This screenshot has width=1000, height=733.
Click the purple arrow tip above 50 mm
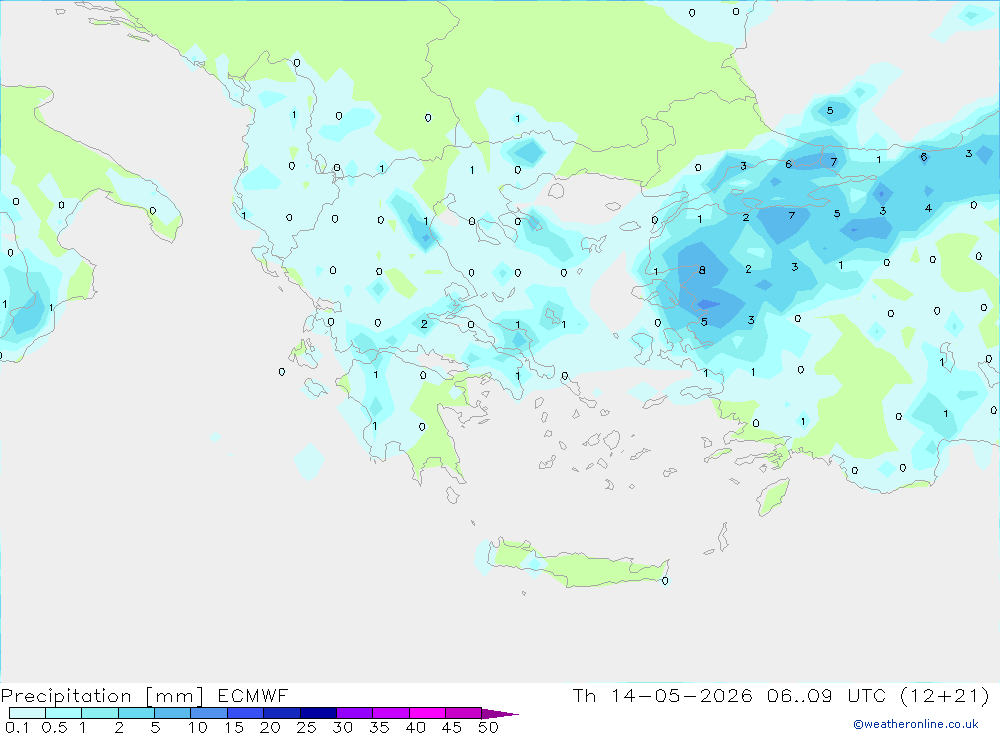click(x=499, y=714)
